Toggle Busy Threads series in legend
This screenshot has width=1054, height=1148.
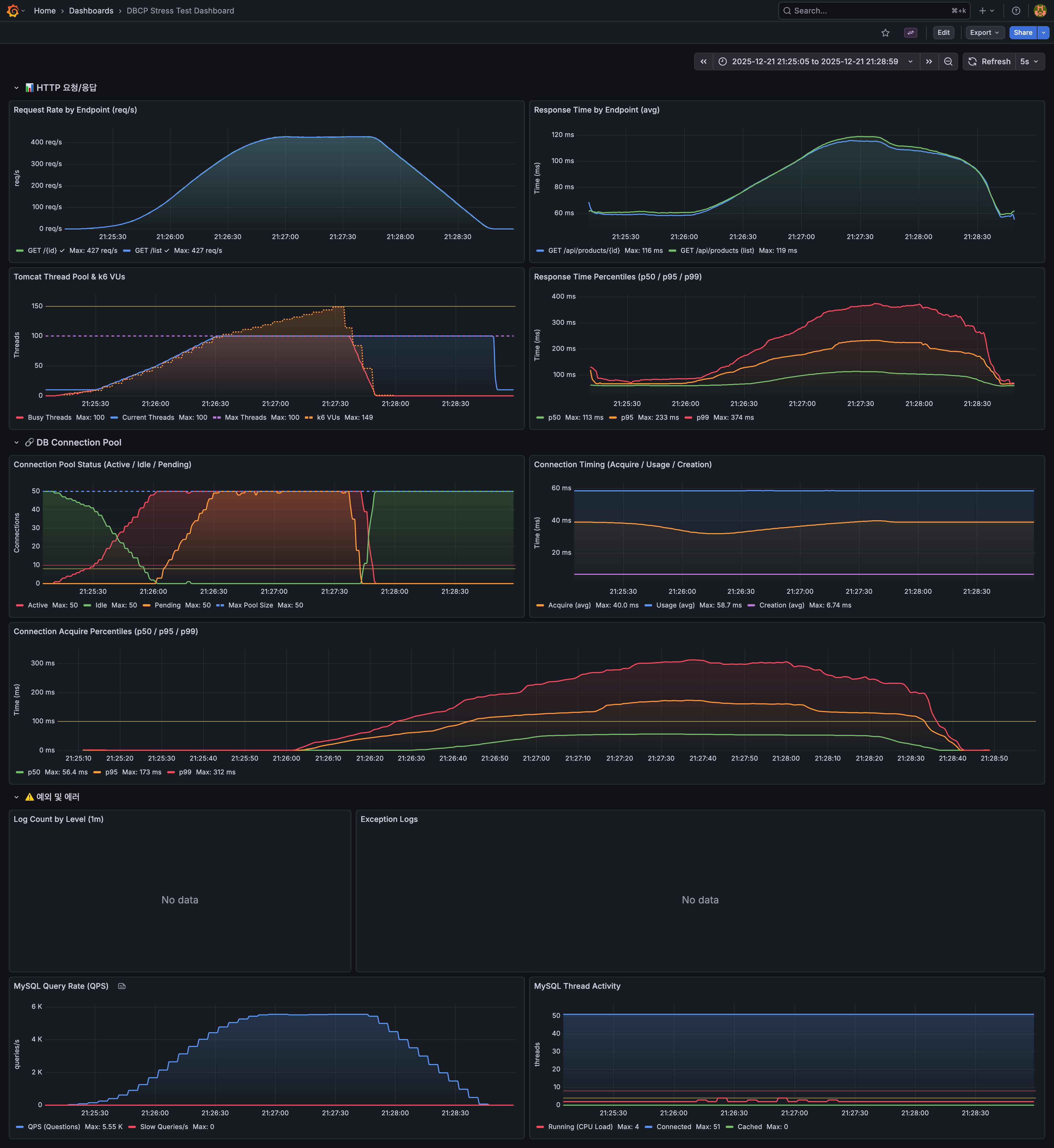50,418
